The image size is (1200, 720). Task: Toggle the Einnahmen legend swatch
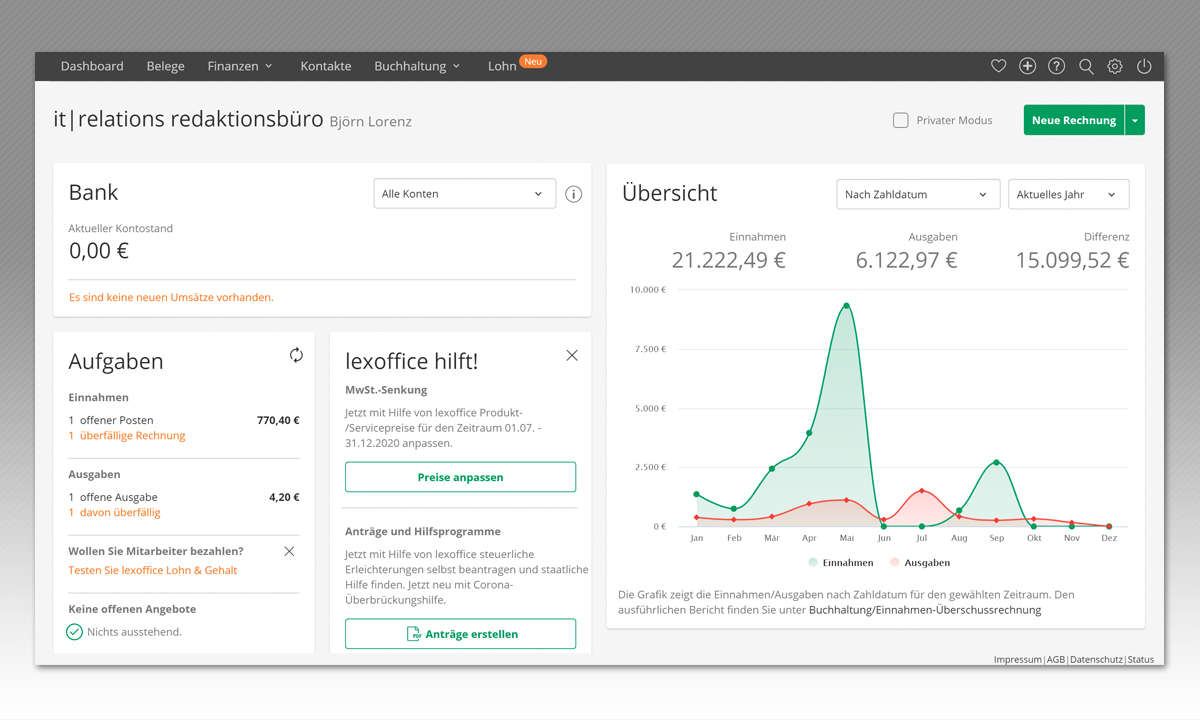pyautogui.click(x=813, y=563)
